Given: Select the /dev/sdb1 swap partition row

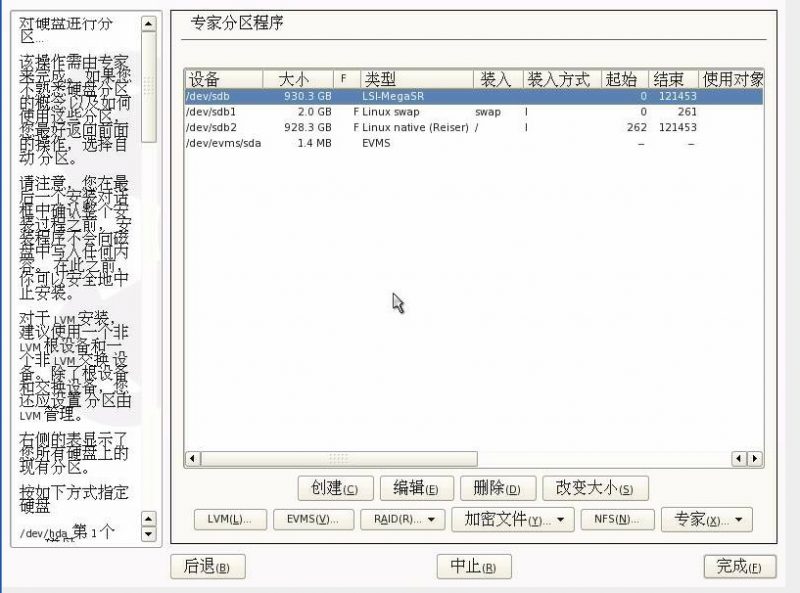Looking at the screenshot, I should (x=300, y=112).
